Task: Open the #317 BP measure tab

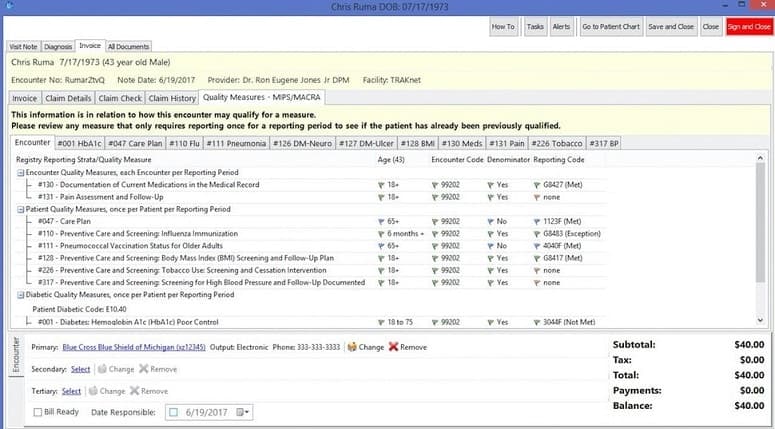Action: (x=603, y=143)
